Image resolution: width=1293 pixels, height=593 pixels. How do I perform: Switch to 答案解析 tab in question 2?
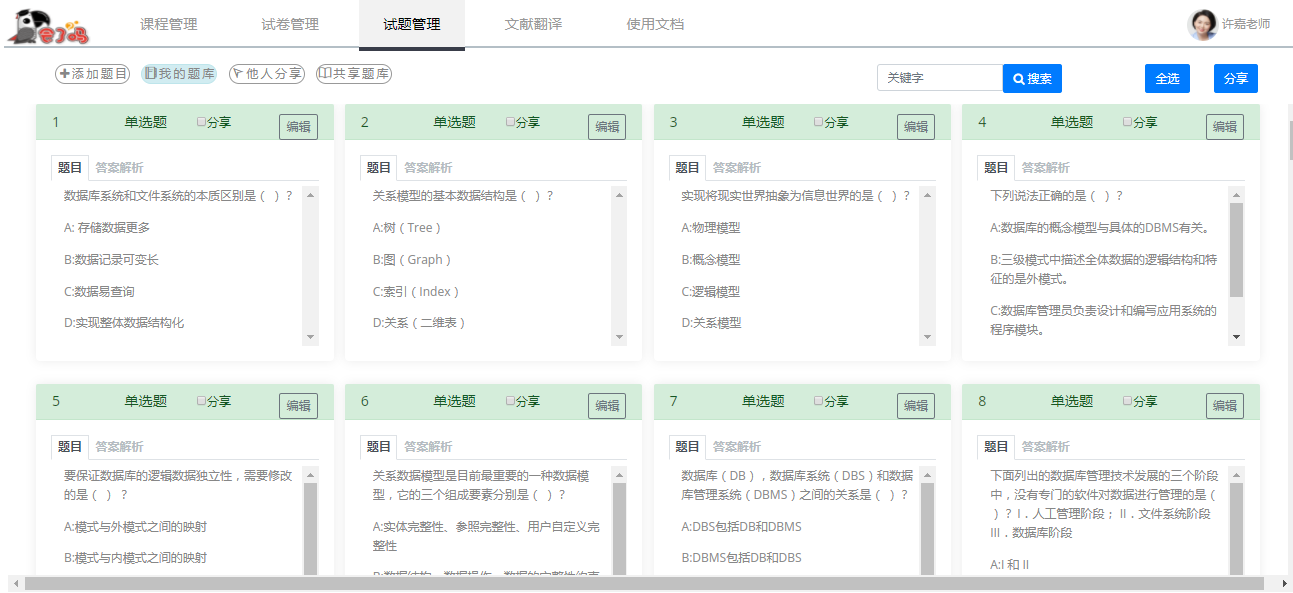(428, 168)
